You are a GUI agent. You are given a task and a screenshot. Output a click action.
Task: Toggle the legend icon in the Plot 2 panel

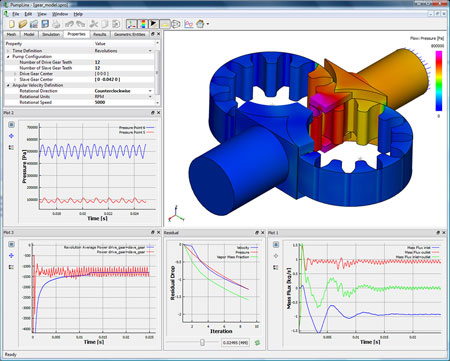click(x=11, y=147)
